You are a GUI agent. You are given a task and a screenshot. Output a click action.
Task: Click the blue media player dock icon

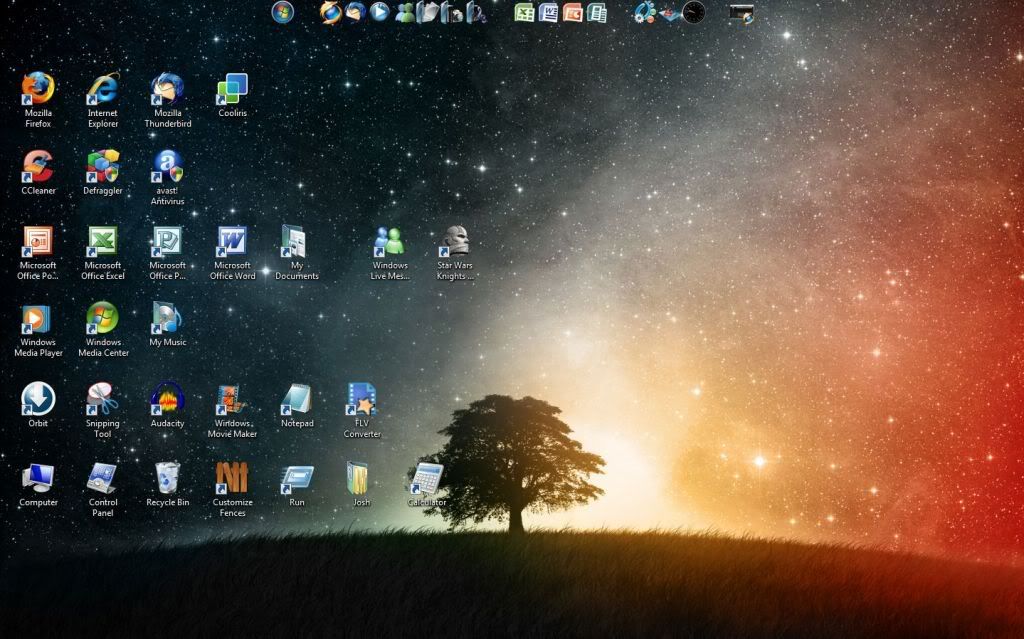pyautogui.click(x=379, y=12)
